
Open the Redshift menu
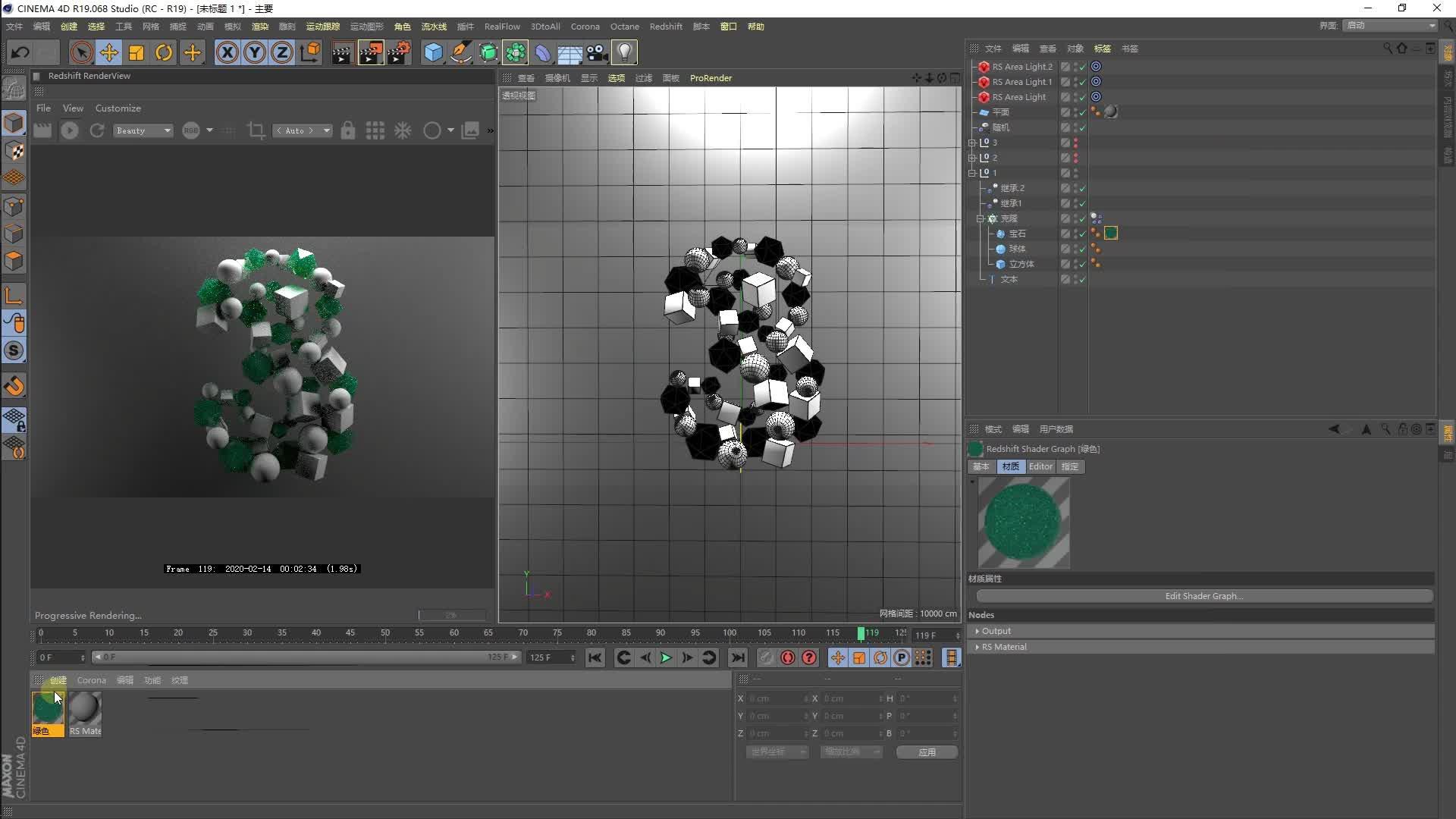(666, 26)
